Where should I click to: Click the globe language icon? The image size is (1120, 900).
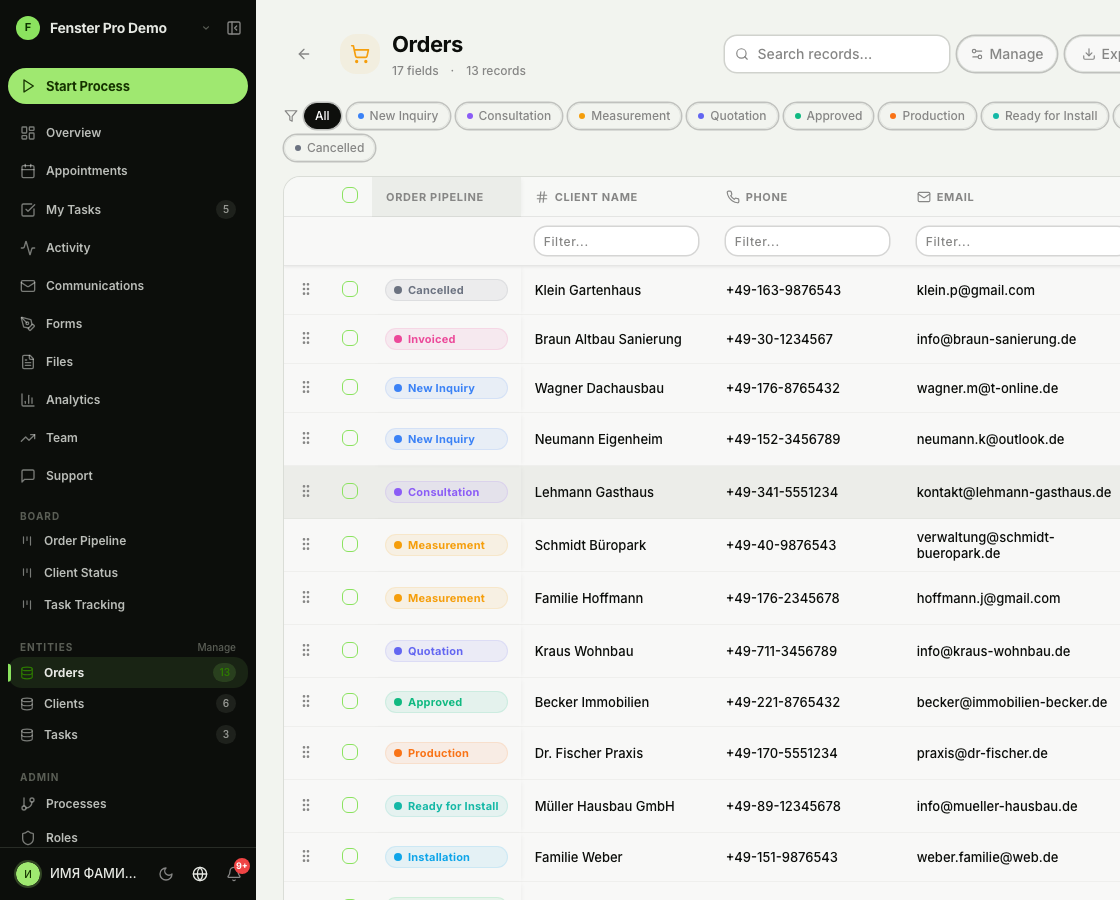coord(200,873)
